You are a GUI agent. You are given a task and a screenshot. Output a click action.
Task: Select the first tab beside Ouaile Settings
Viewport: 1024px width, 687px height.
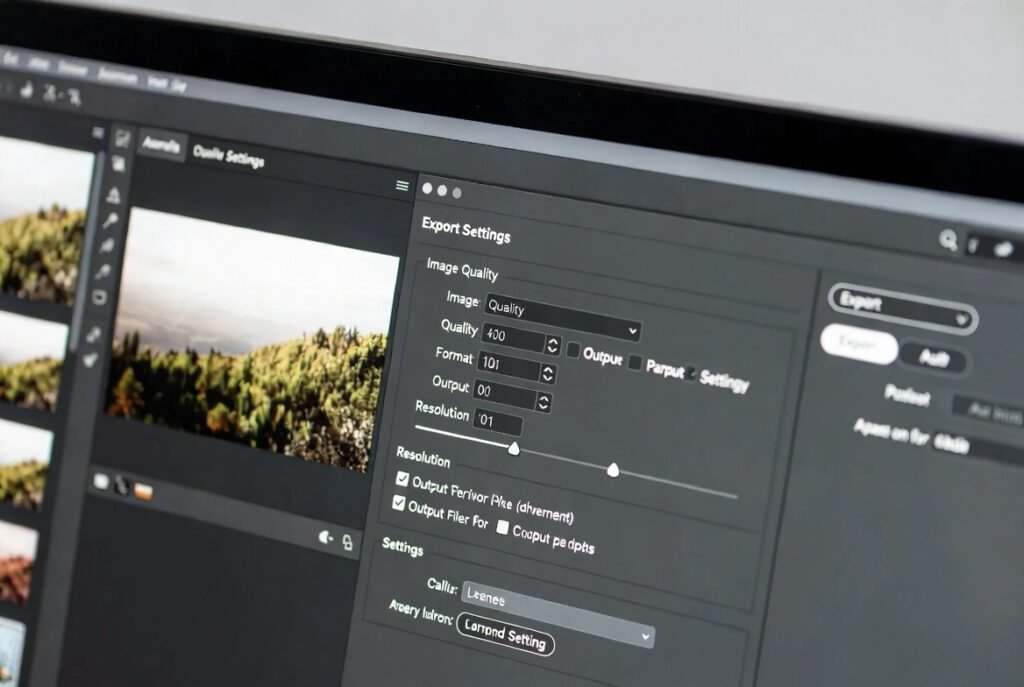(161, 145)
